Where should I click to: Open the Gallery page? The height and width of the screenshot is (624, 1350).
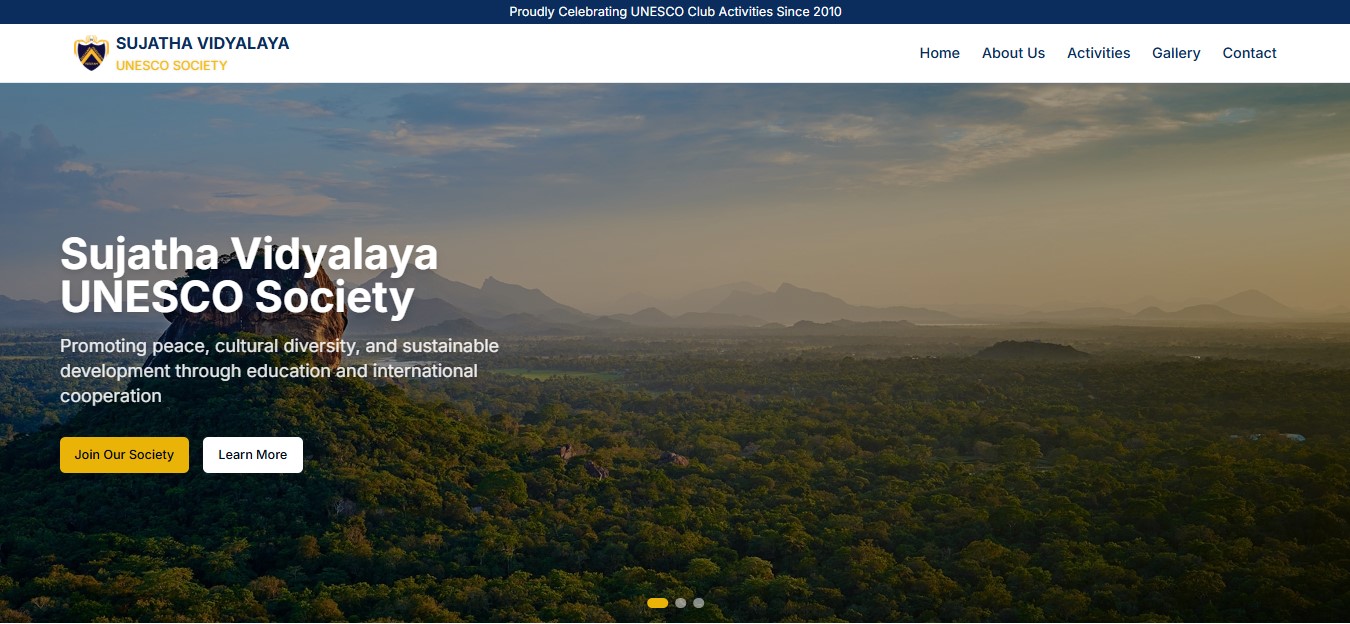[1176, 53]
